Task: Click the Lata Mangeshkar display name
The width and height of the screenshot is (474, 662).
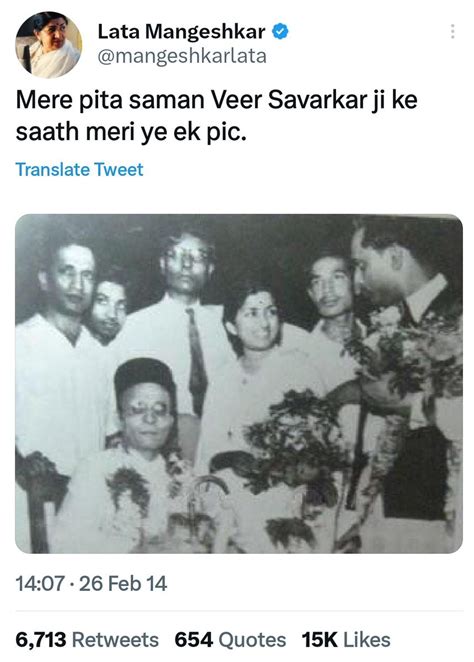Action: (x=181, y=32)
